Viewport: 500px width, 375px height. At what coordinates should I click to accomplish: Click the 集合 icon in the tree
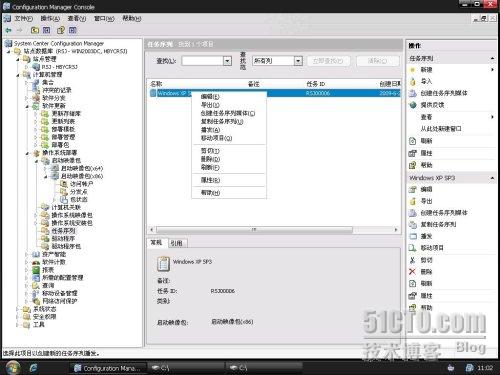pyautogui.click(x=36, y=82)
